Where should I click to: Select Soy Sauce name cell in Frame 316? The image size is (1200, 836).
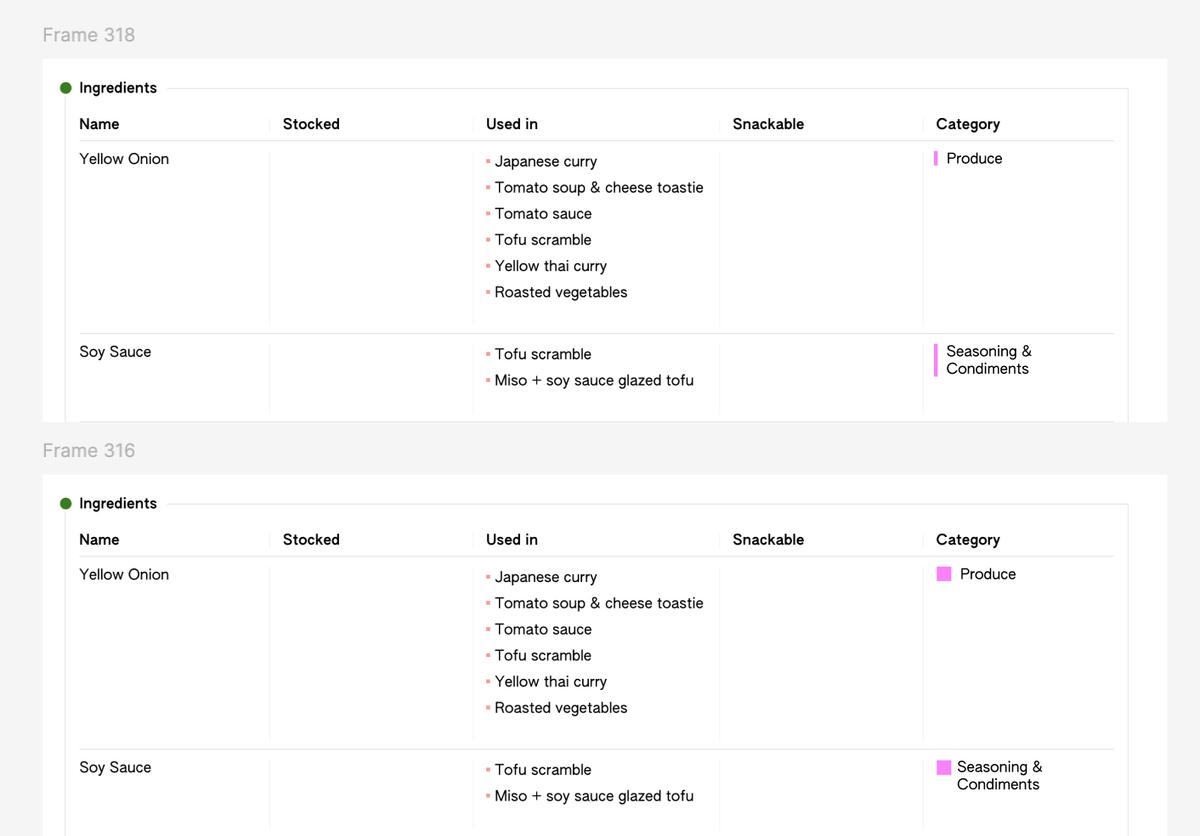115,768
